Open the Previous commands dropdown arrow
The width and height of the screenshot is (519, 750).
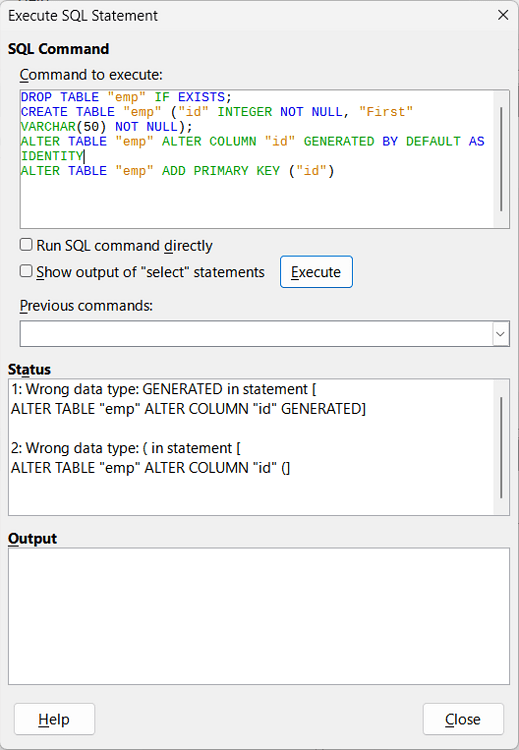click(x=500, y=334)
